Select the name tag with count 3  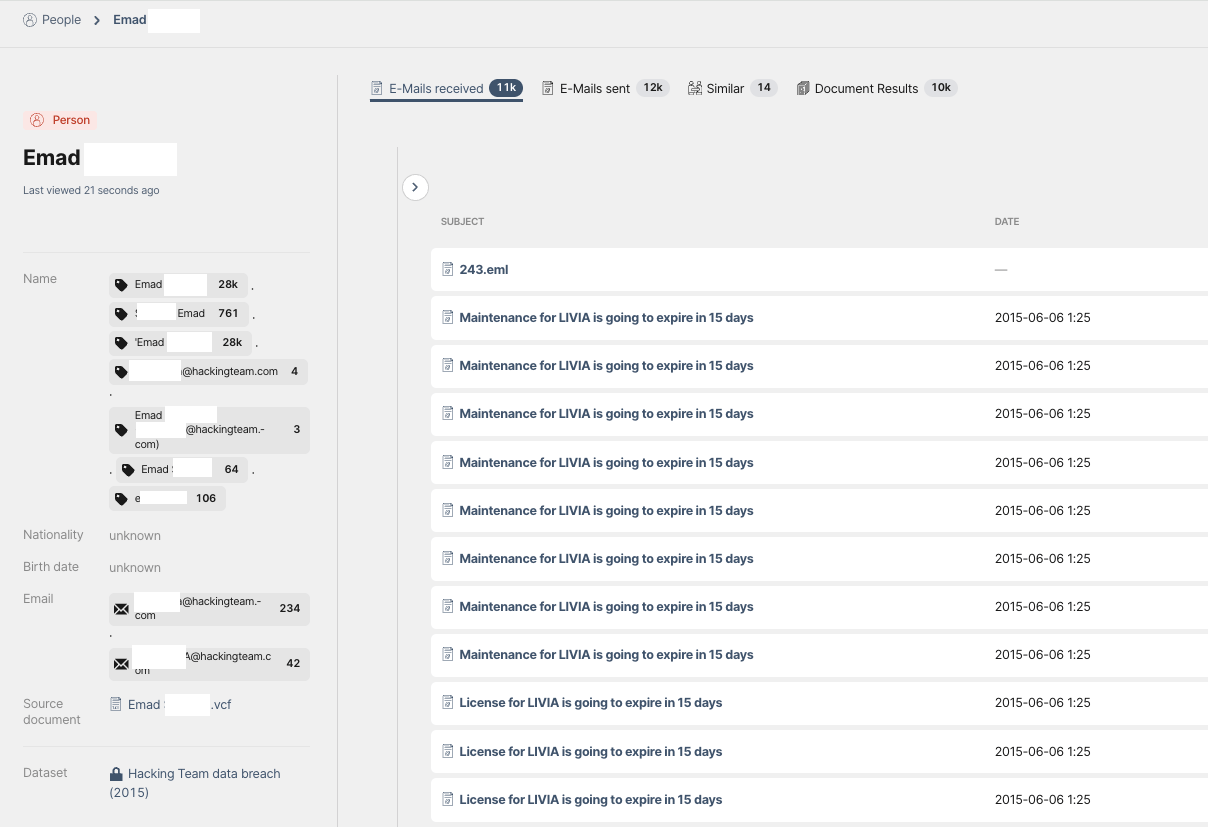209,430
